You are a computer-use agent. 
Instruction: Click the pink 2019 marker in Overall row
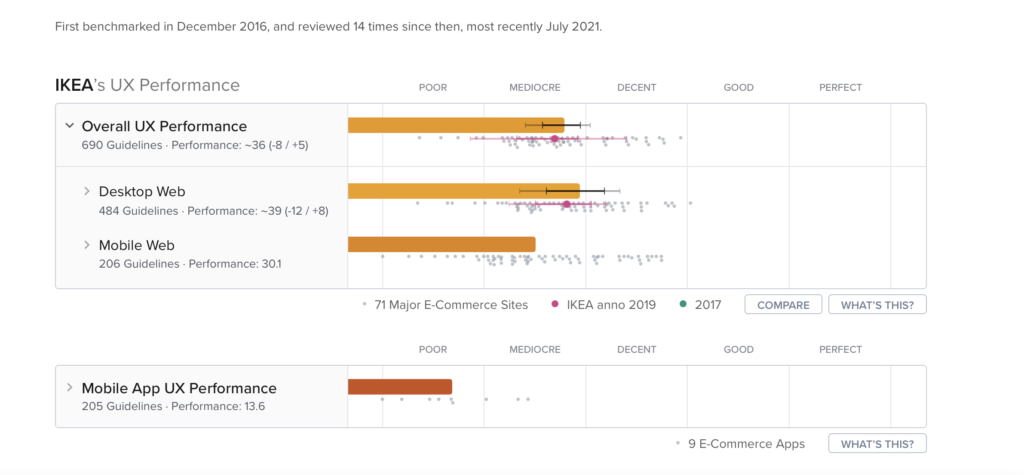554,138
